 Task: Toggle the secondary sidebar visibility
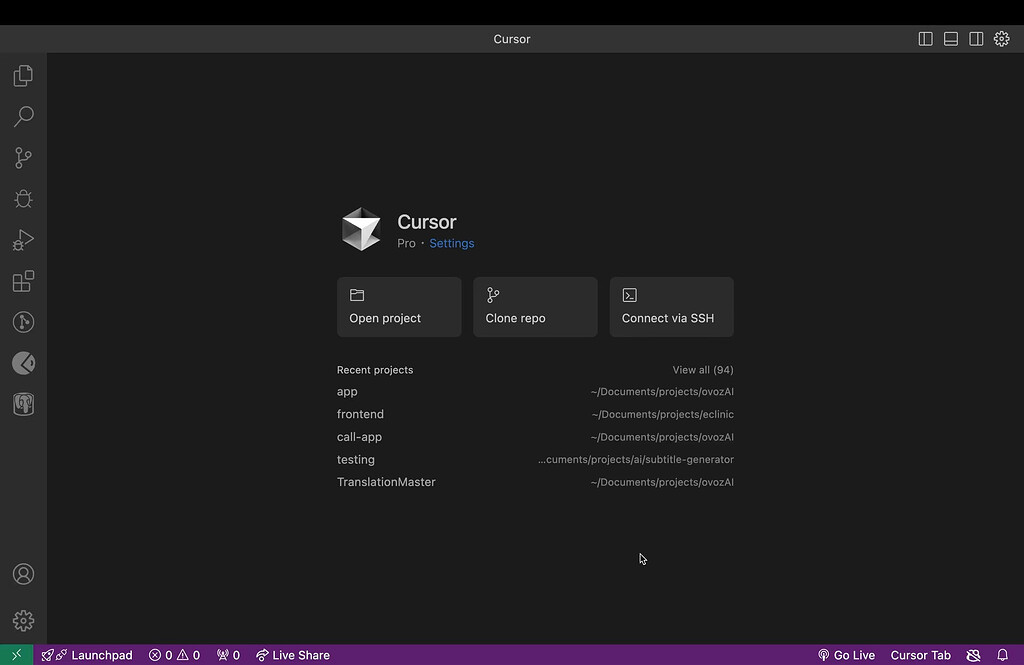point(976,38)
